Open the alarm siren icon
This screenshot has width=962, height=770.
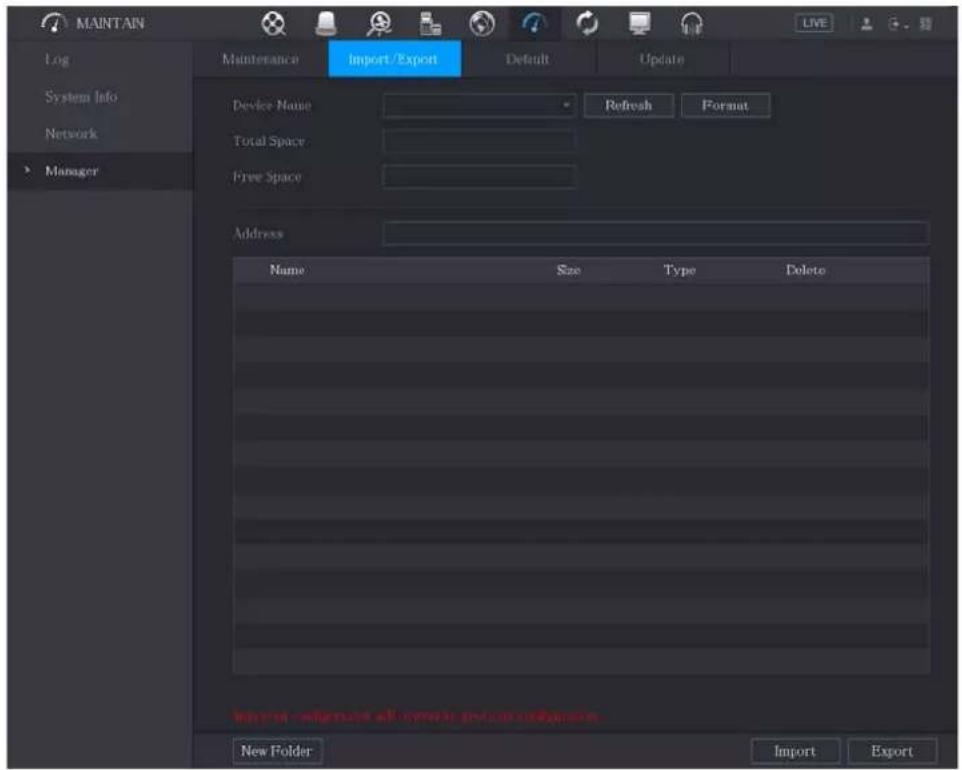click(x=326, y=24)
